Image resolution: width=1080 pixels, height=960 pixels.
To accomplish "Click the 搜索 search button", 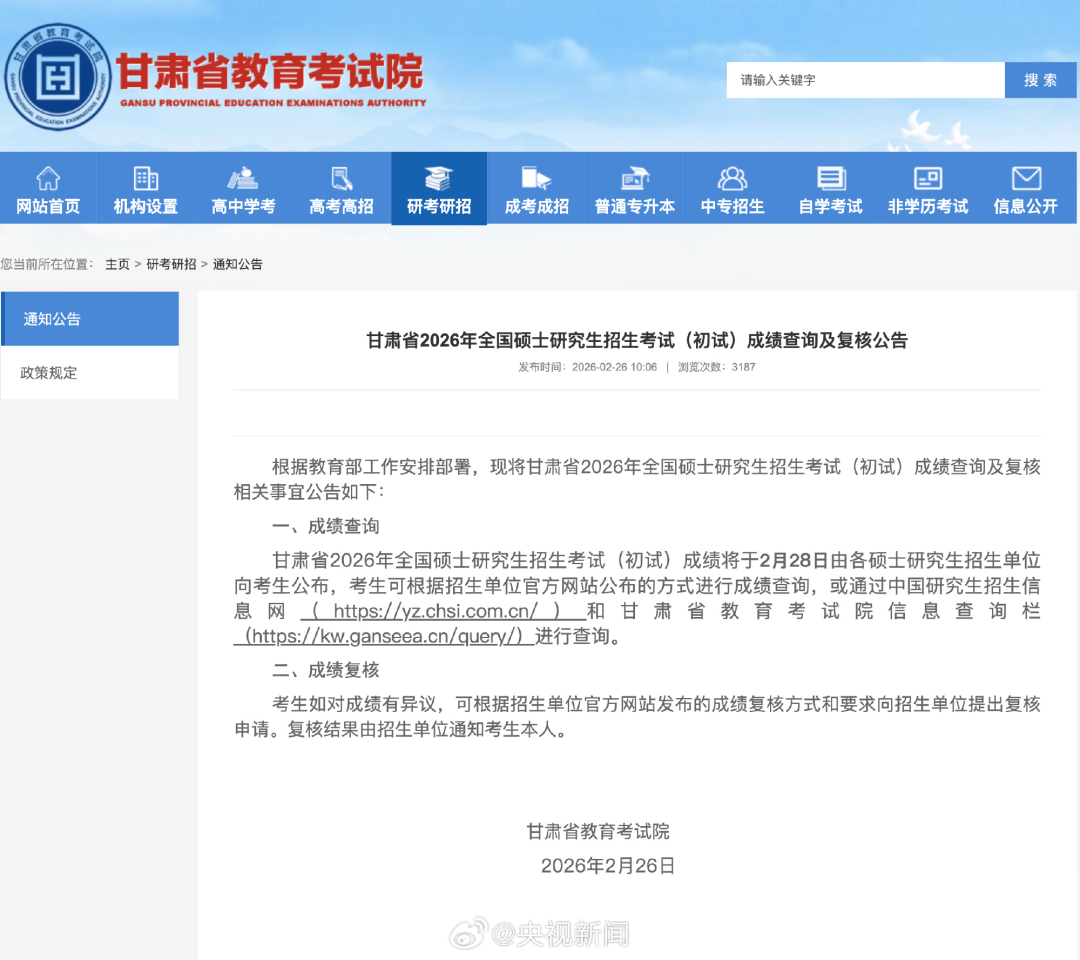I will coord(1040,80).
